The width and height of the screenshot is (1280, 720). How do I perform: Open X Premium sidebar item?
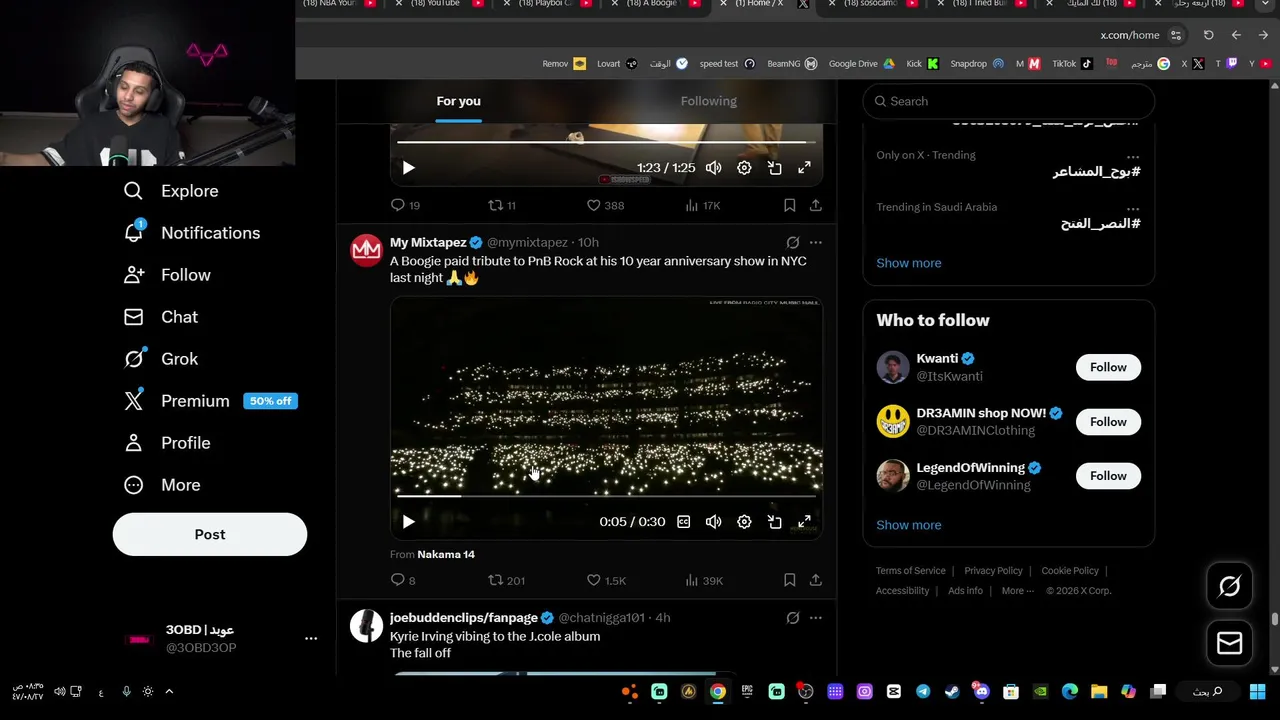point(210,401)
